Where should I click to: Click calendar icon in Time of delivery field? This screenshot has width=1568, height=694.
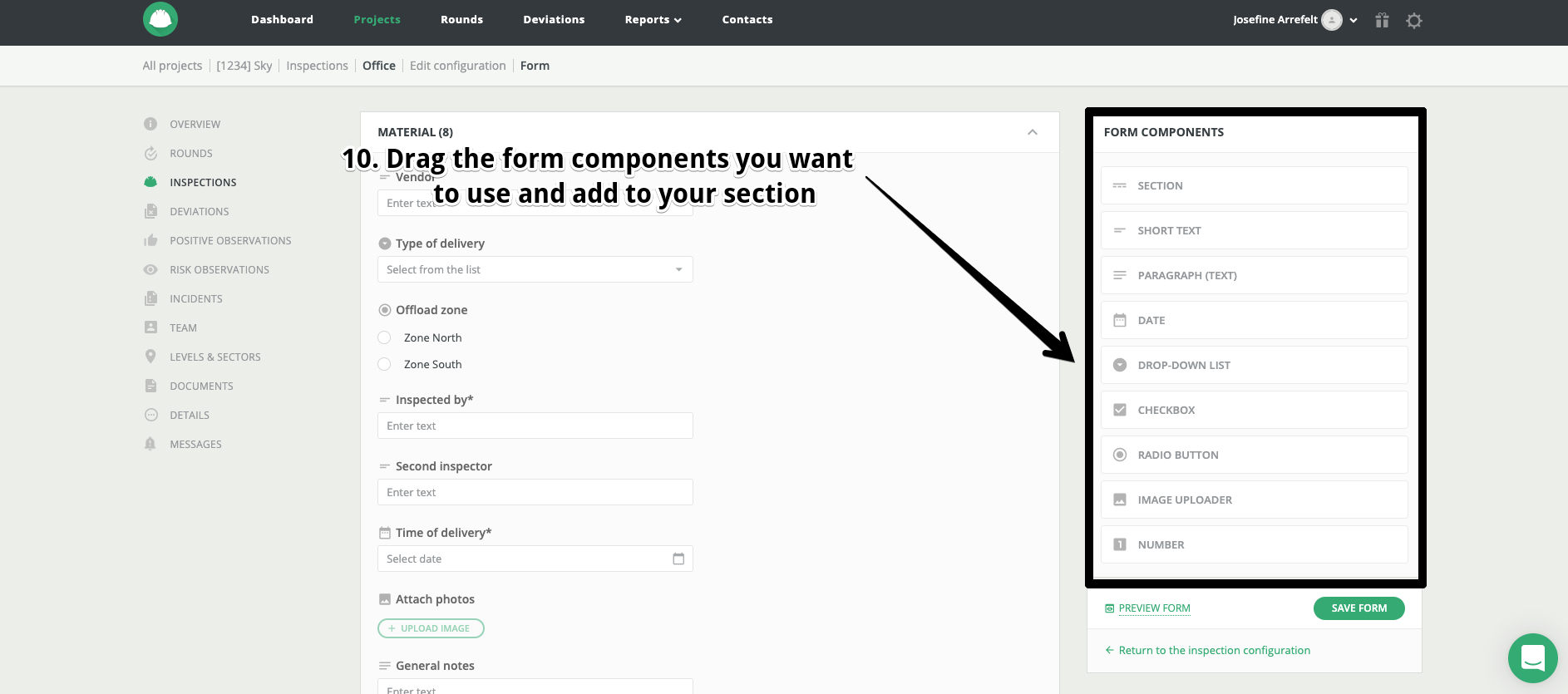pos(678,559)
